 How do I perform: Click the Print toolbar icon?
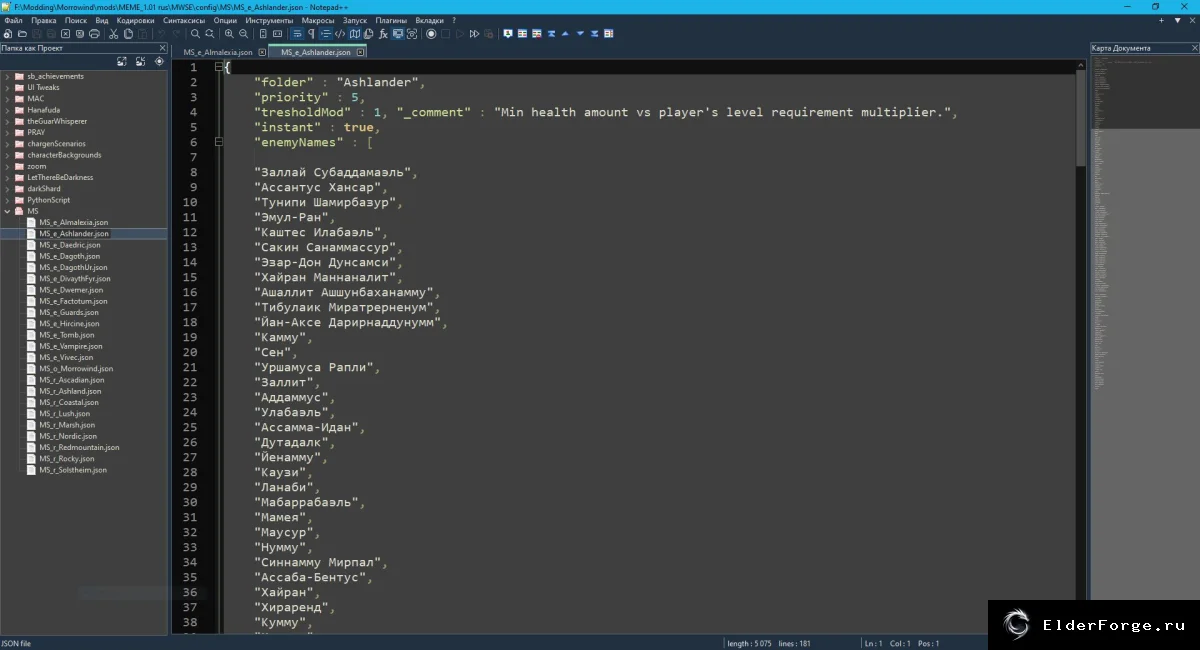[94, 34]
